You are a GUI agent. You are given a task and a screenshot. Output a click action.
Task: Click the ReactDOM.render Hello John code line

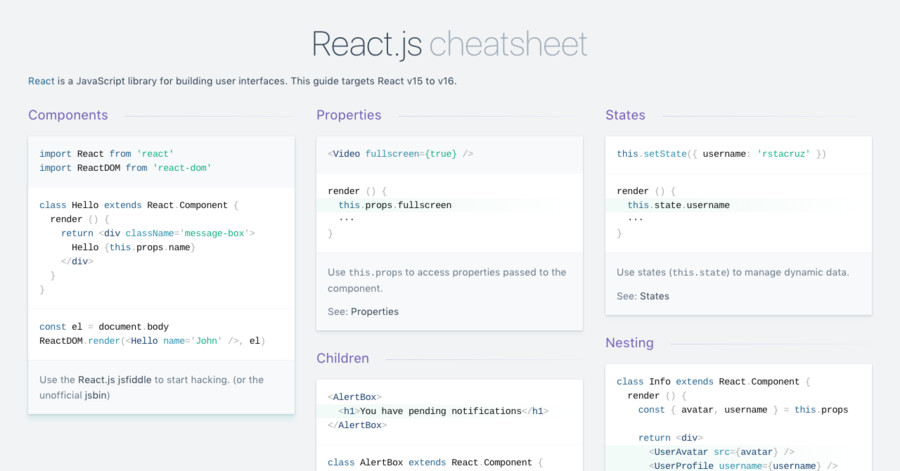click(x=152, y=341)
